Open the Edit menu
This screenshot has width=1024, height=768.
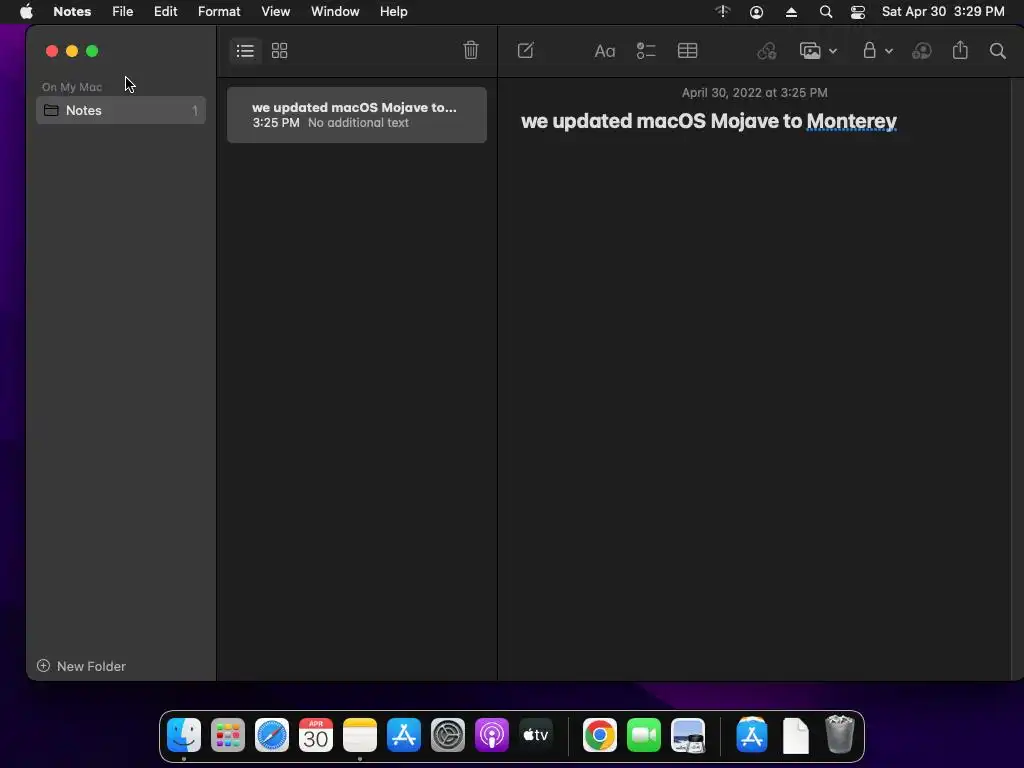pos(165,11)
